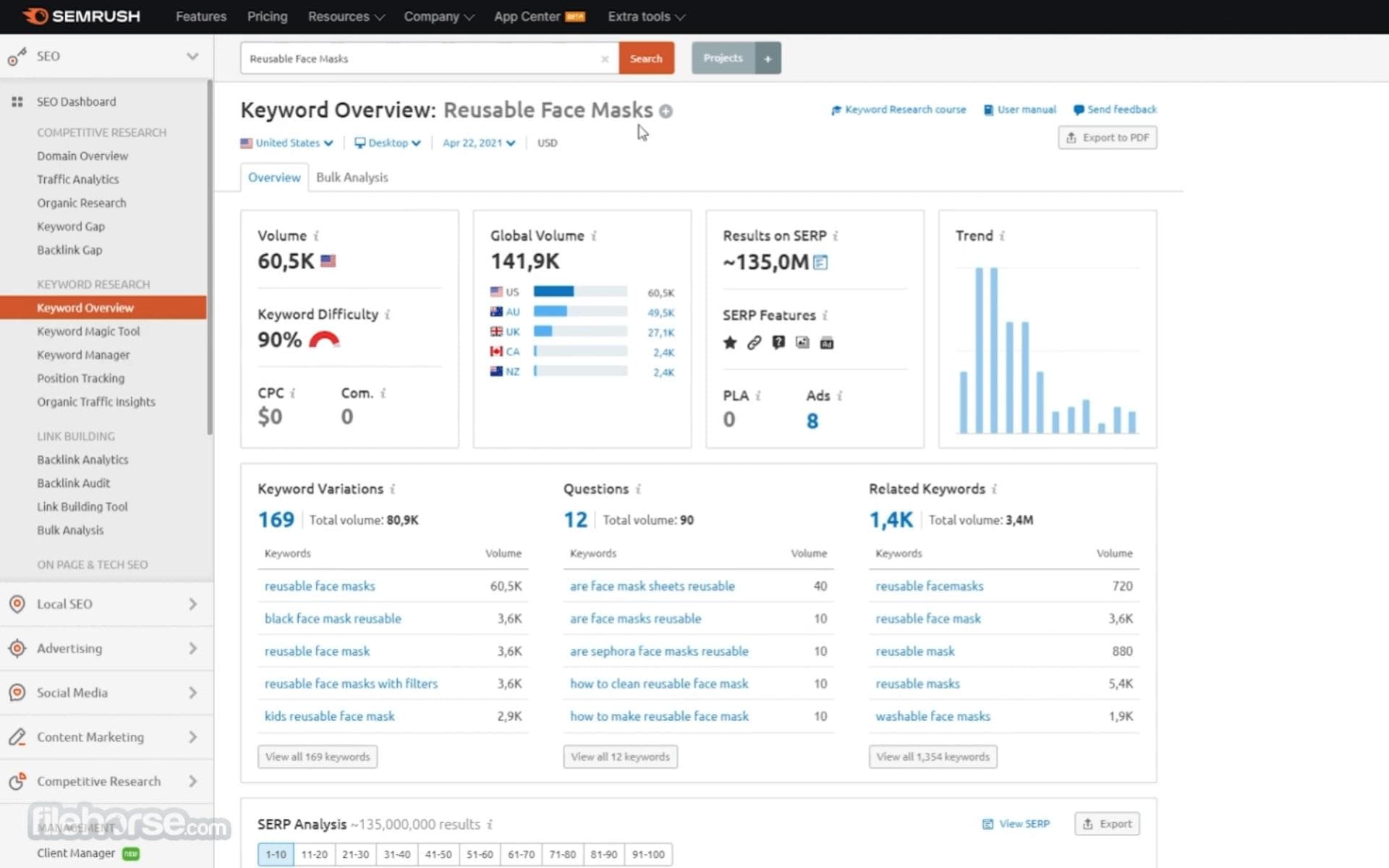Open the Apr 22, 2021 date dropdown

coord(479,143)
